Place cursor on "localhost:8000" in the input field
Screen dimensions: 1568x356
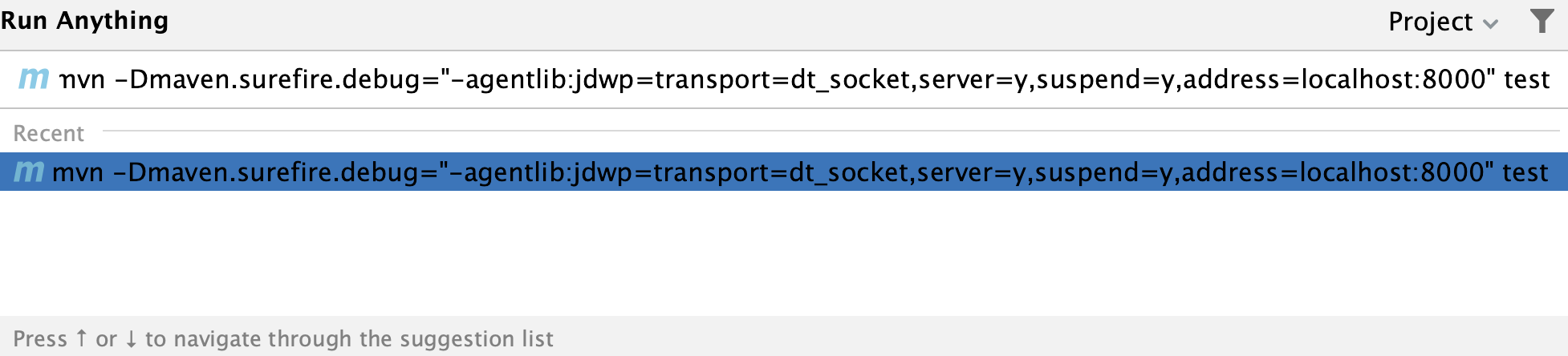click(1393, 79)
